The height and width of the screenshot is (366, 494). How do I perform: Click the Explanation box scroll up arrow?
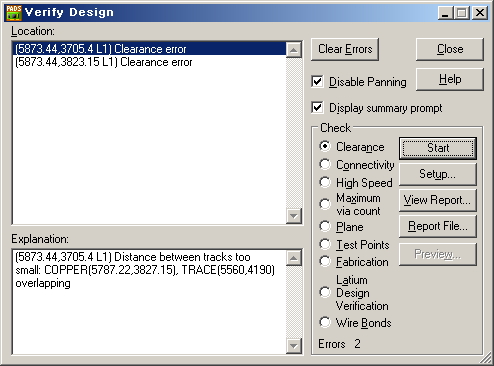[x=294, y=258]
